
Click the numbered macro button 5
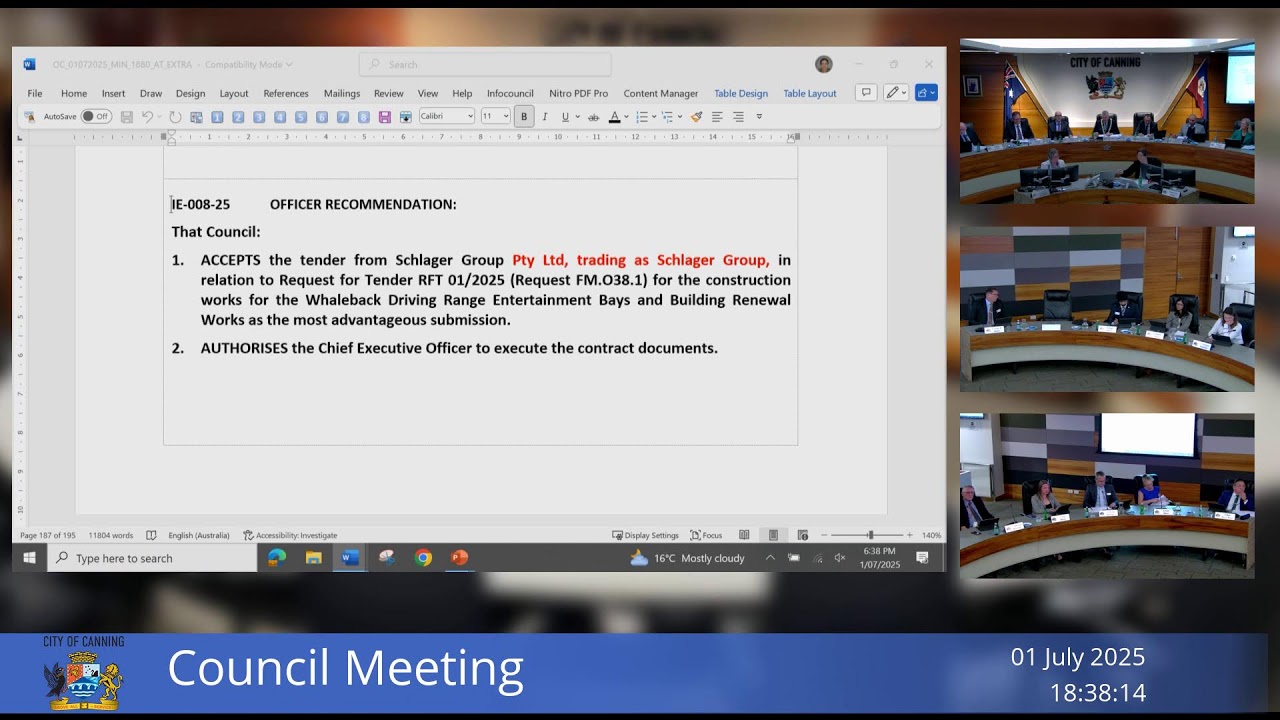[x=300, y=117]
